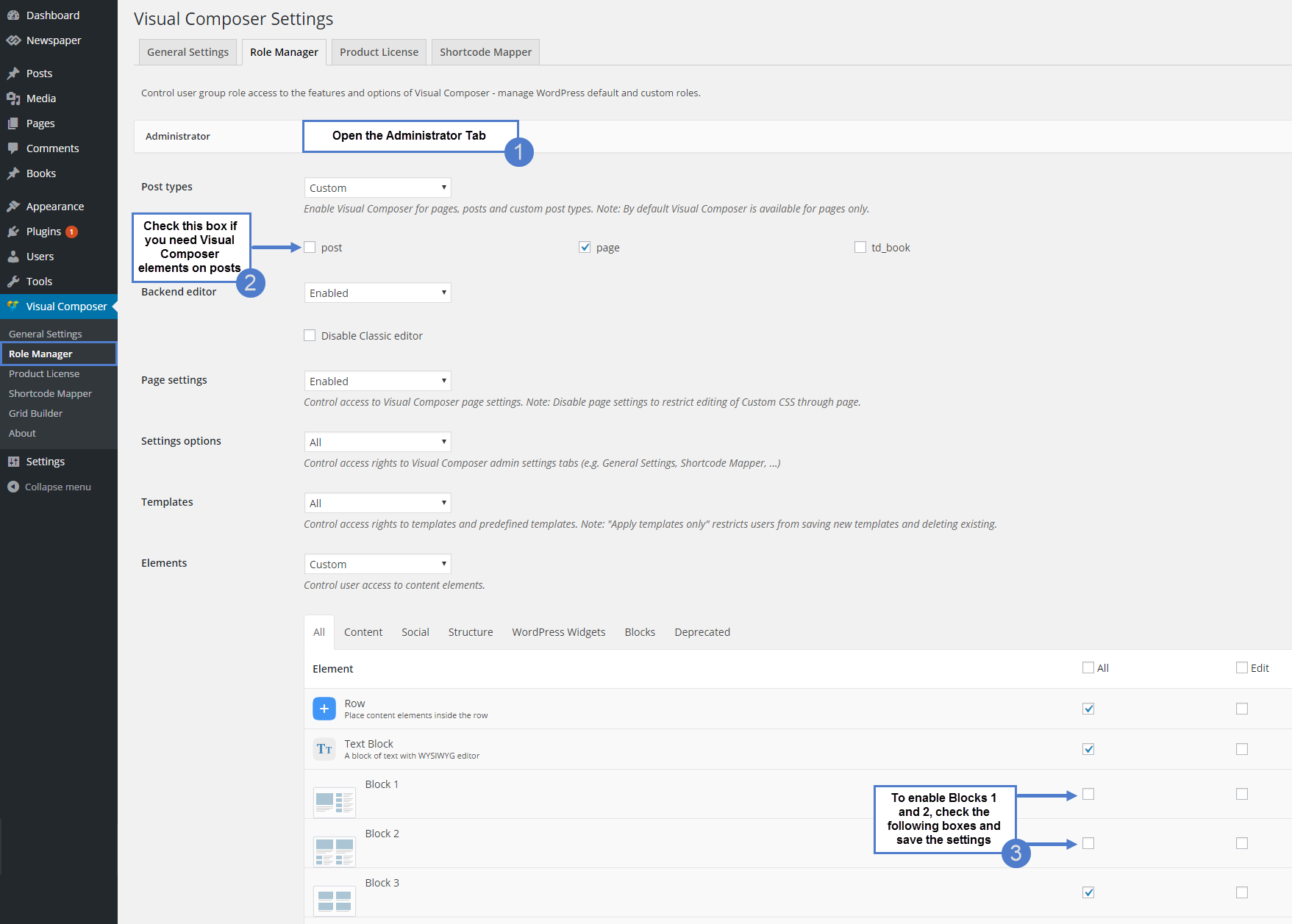The height and width of the screenshot is (924, 1292).
Task: Click the Dashboard gauge icon
Action: point(13,15)
